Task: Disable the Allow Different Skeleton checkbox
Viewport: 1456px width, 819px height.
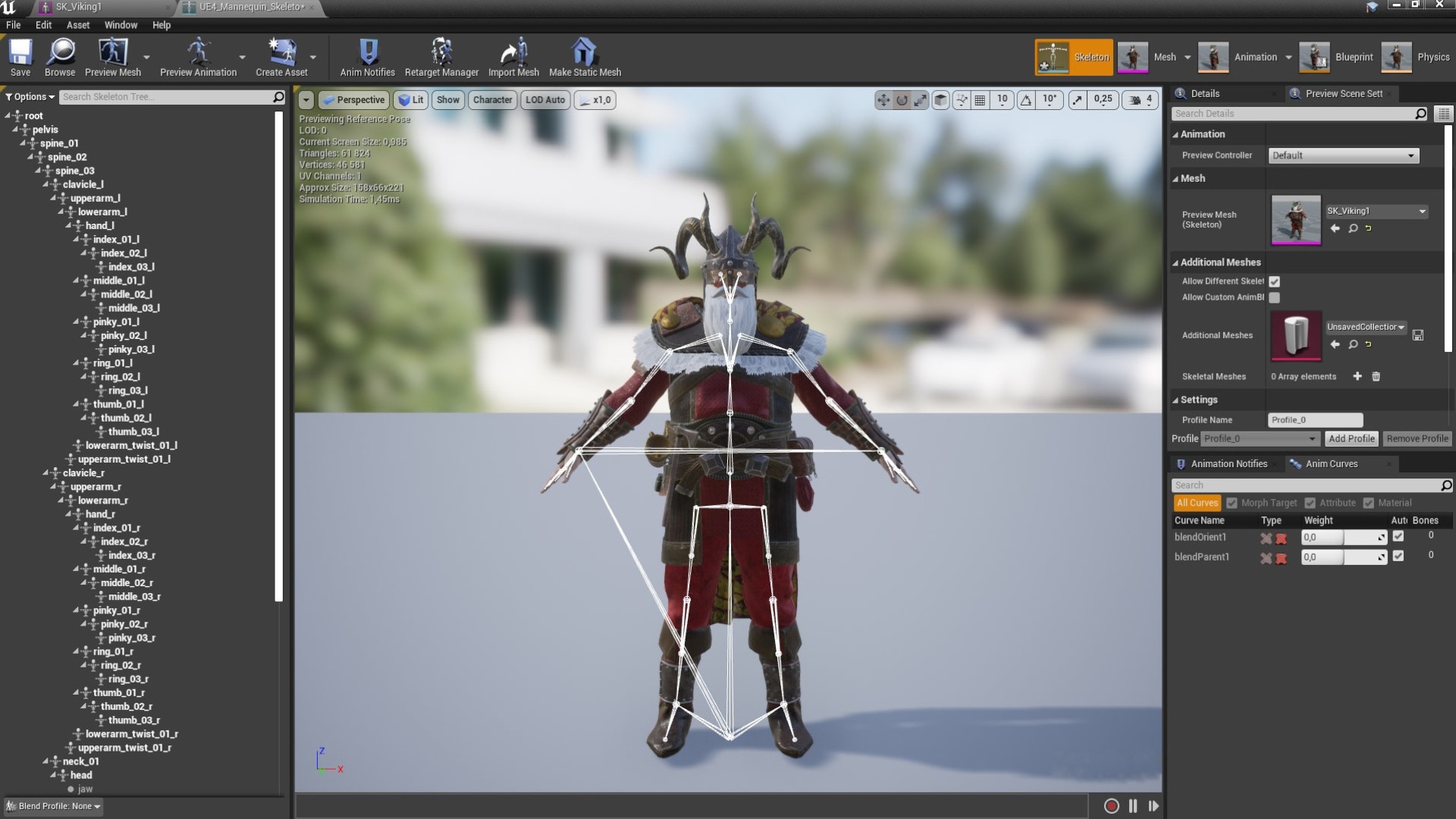Action: (x=1274, y=281)
